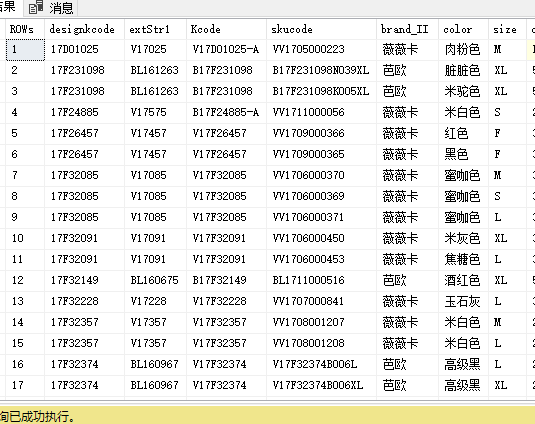The image size is (535, 424).
Task: Select row 1 in ROWs column
Action: pos(25,50)
